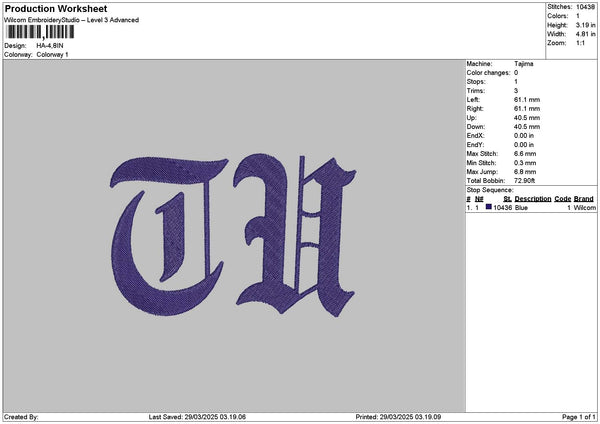Click the "Color changes:" label
600x424 pixels.
click(x=488, y=73)
